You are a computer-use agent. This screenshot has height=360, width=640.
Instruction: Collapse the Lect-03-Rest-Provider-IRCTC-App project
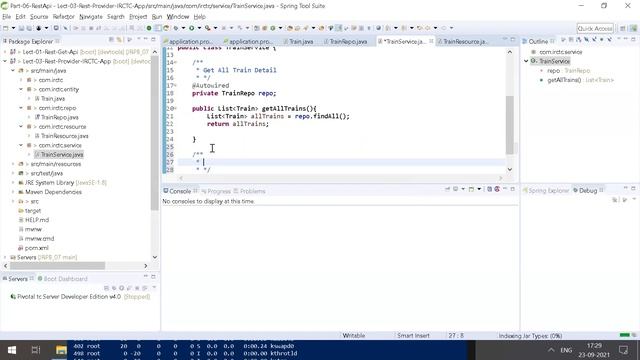pyautogui.click(x=5, y=61)
